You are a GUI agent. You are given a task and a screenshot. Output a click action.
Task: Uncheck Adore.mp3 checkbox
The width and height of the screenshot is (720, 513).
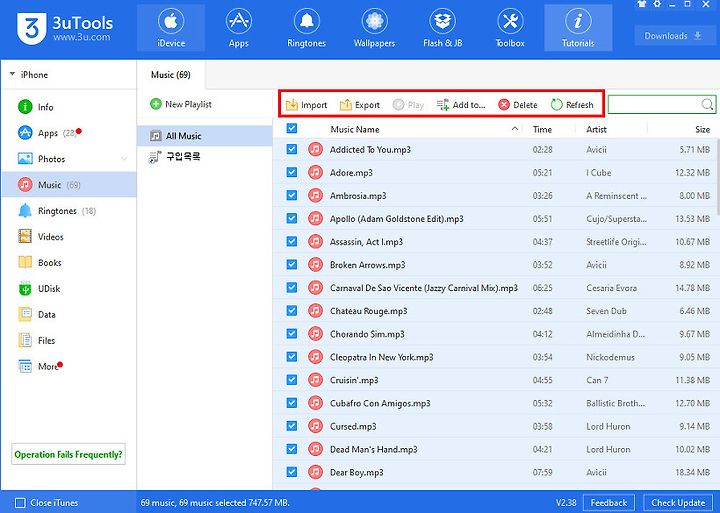[292, 172]
